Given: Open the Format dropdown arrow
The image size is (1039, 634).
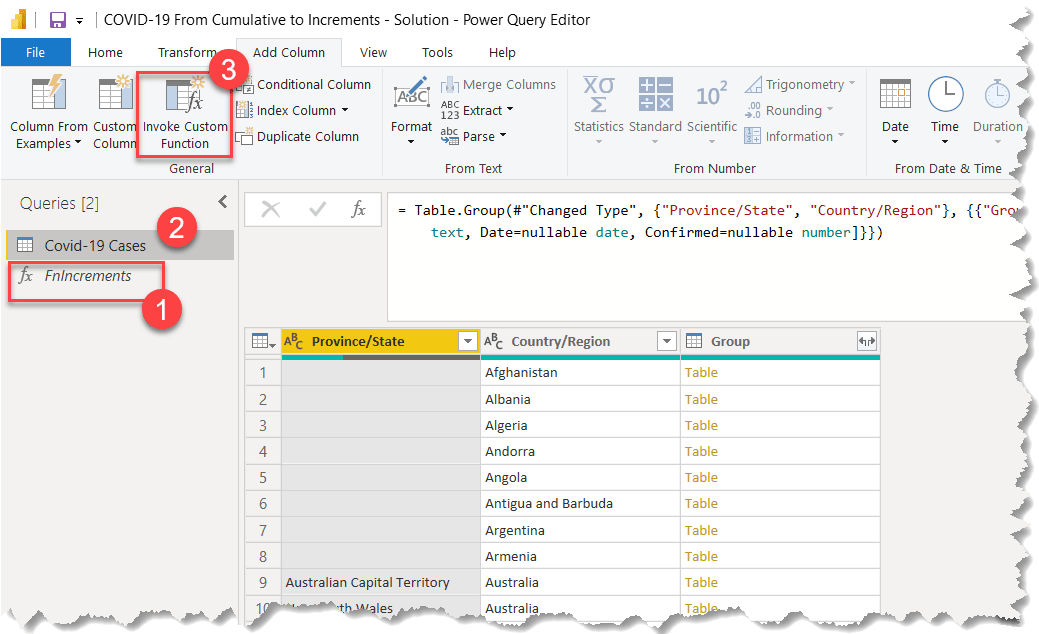Looking at the screenshot, I should coord(411,142).
